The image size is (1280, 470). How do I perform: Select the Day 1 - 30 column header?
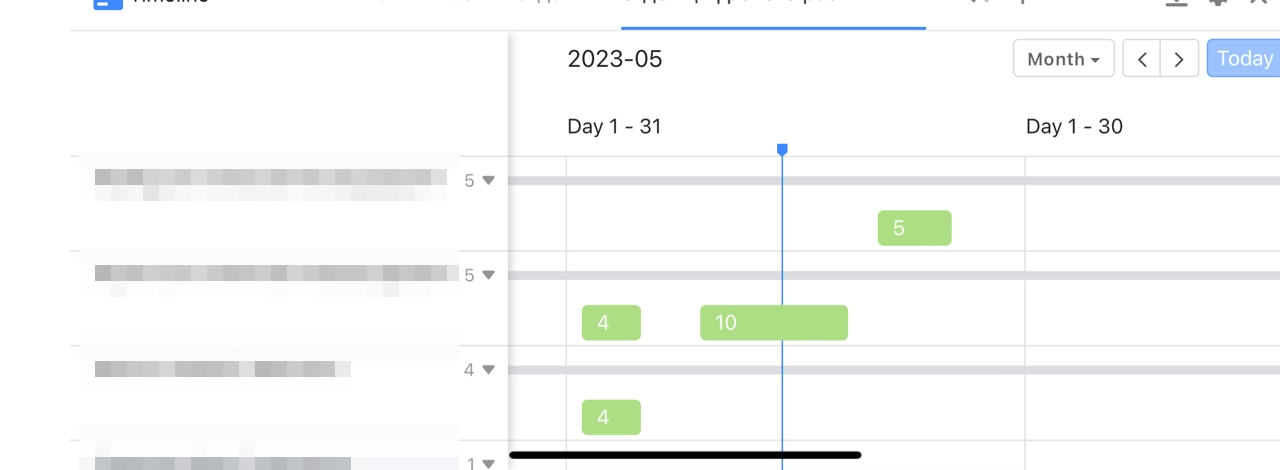pyautogui.click(x=1074, y=127)
